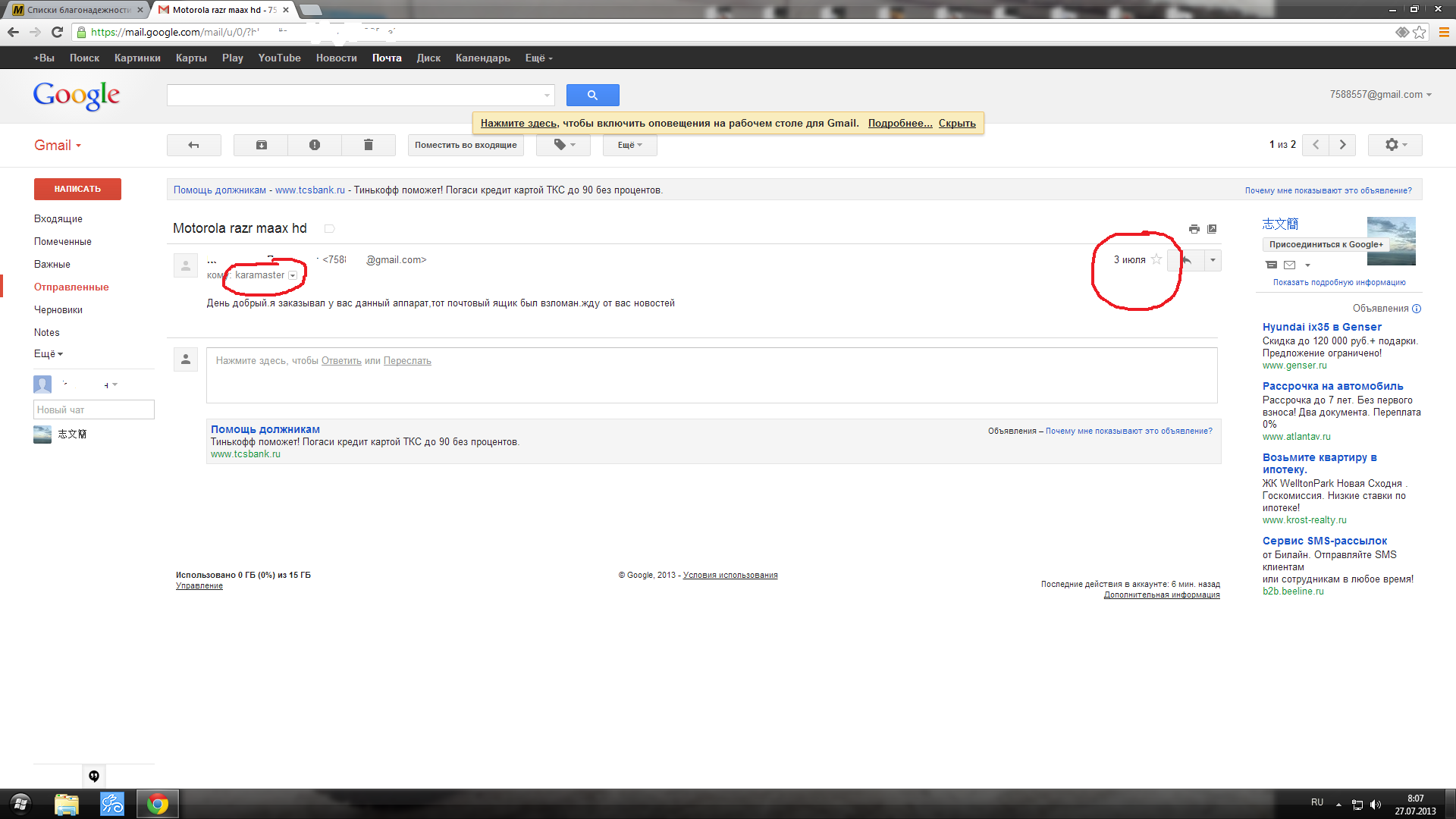Click the 'Переслать' forward link
This screenshot has height=819, width=1456.
[407, 361]
